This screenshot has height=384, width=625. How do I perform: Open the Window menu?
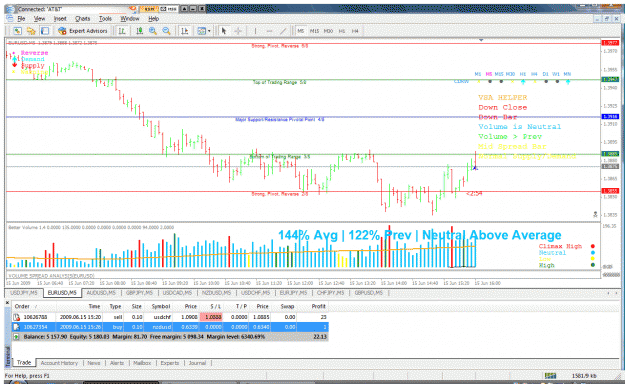130,18
